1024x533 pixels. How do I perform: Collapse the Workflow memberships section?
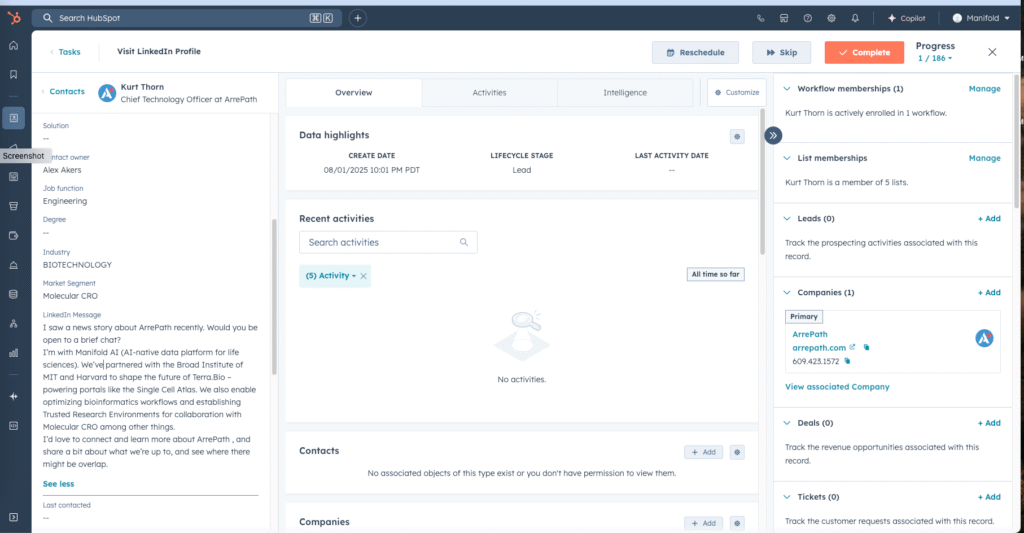(x=787, y=89)
